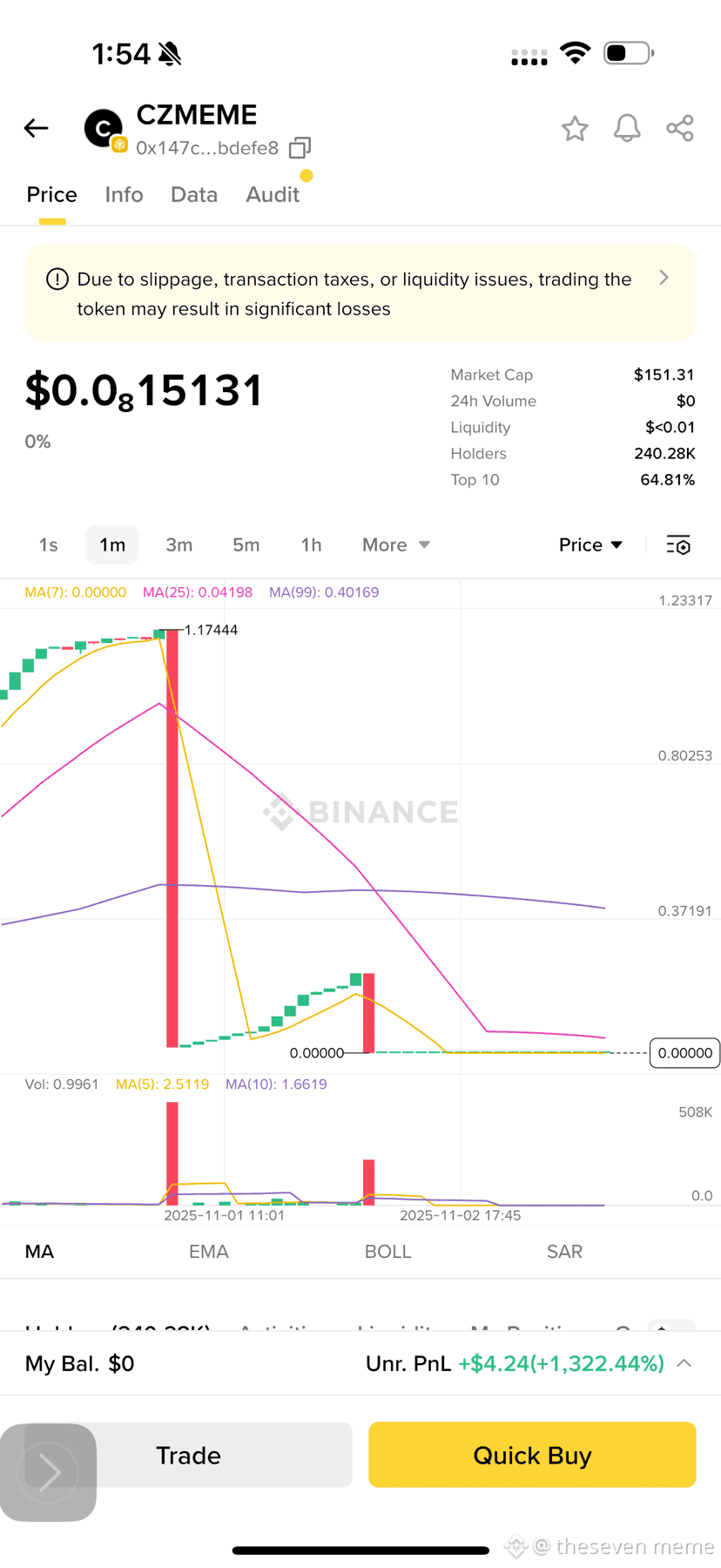
Task: Switch to the Info tab
Action: [x=124, y=194]
